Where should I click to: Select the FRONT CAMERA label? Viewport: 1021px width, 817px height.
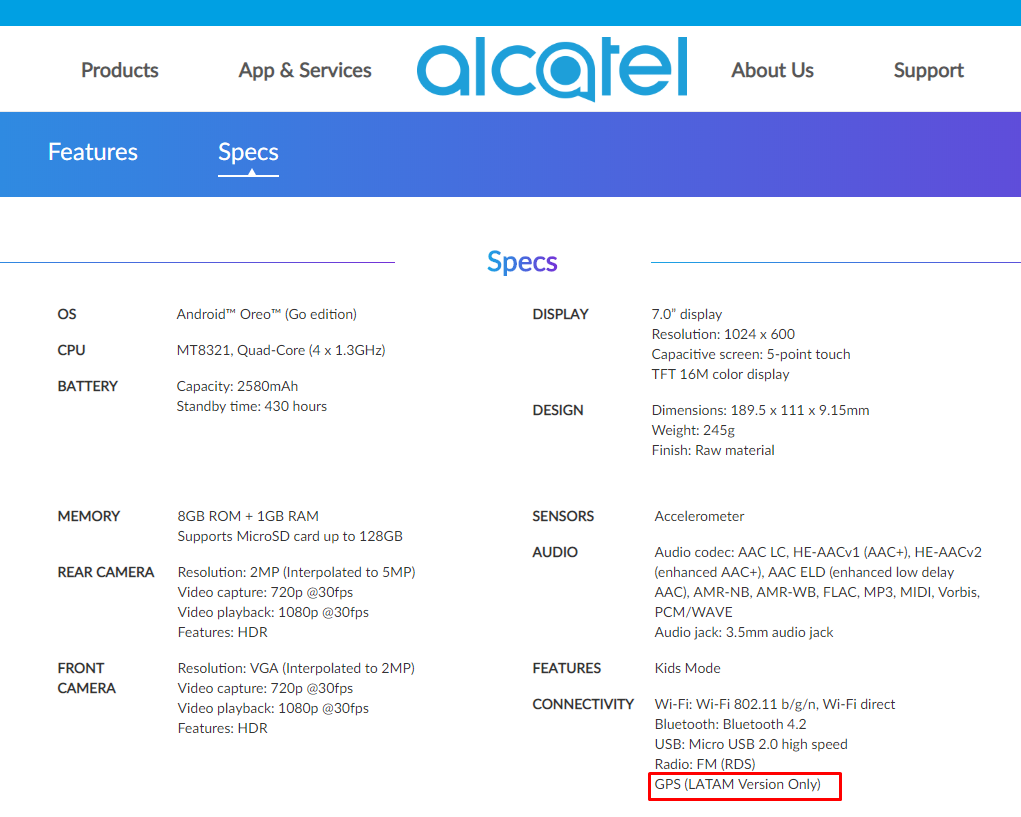(87, 678)
